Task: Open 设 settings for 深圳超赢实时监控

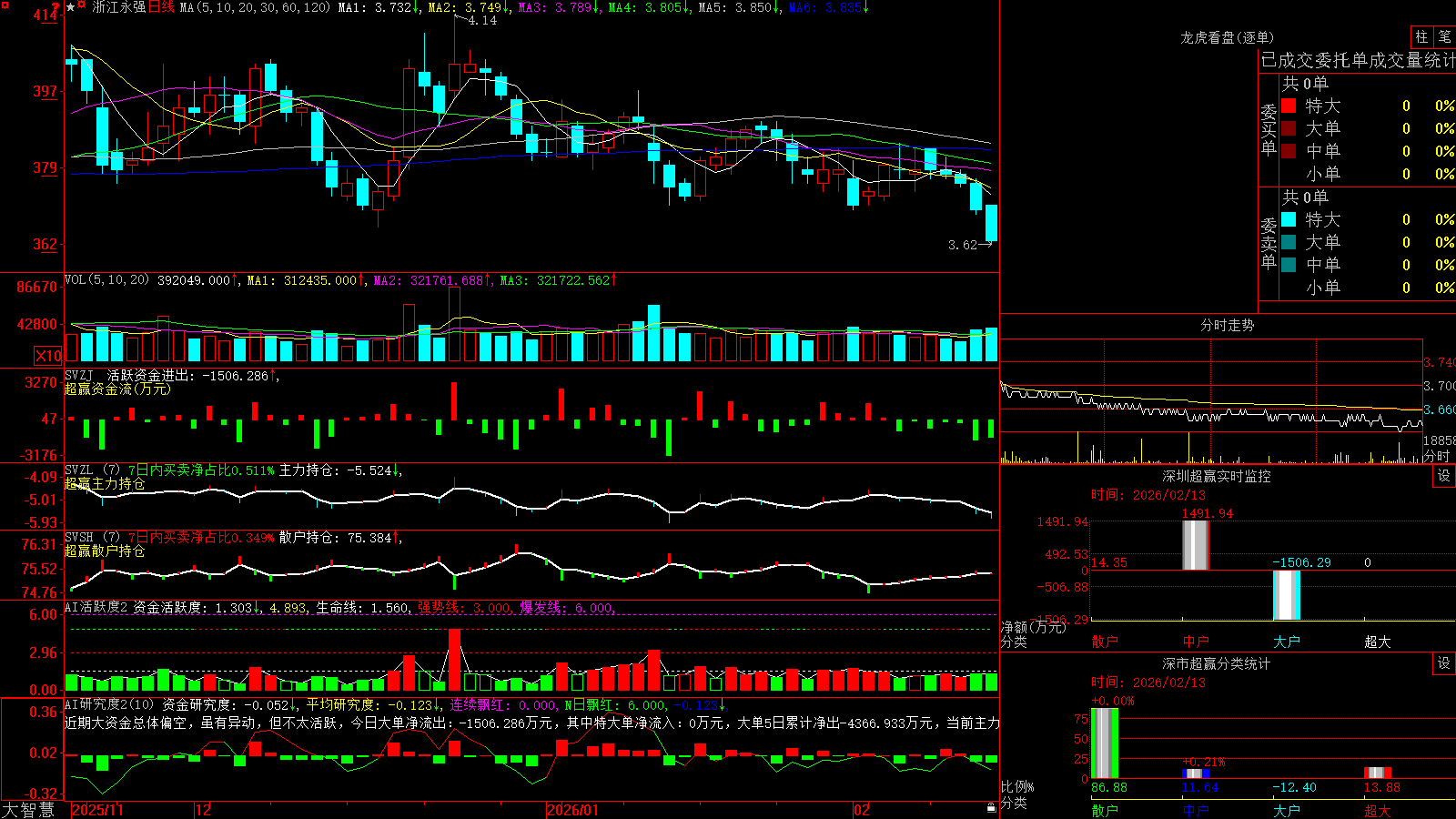Action: 1444,476
